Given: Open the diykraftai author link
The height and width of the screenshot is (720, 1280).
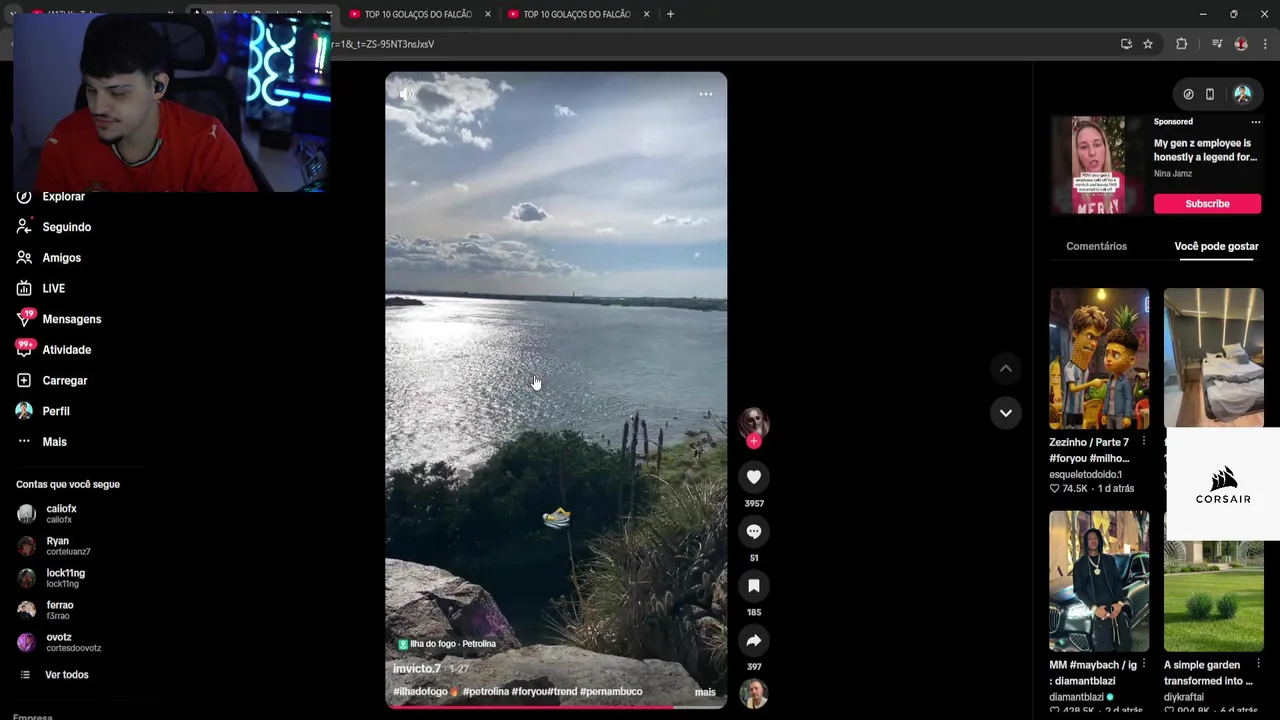Looking at the screenshot, I should tap(1184, 697).
